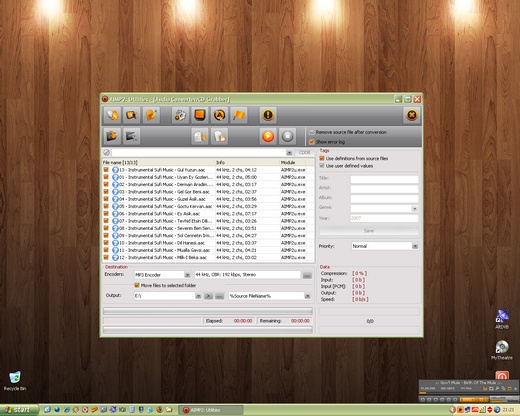
Task: Start conversion with the orange play button
Action: point(268,136)
